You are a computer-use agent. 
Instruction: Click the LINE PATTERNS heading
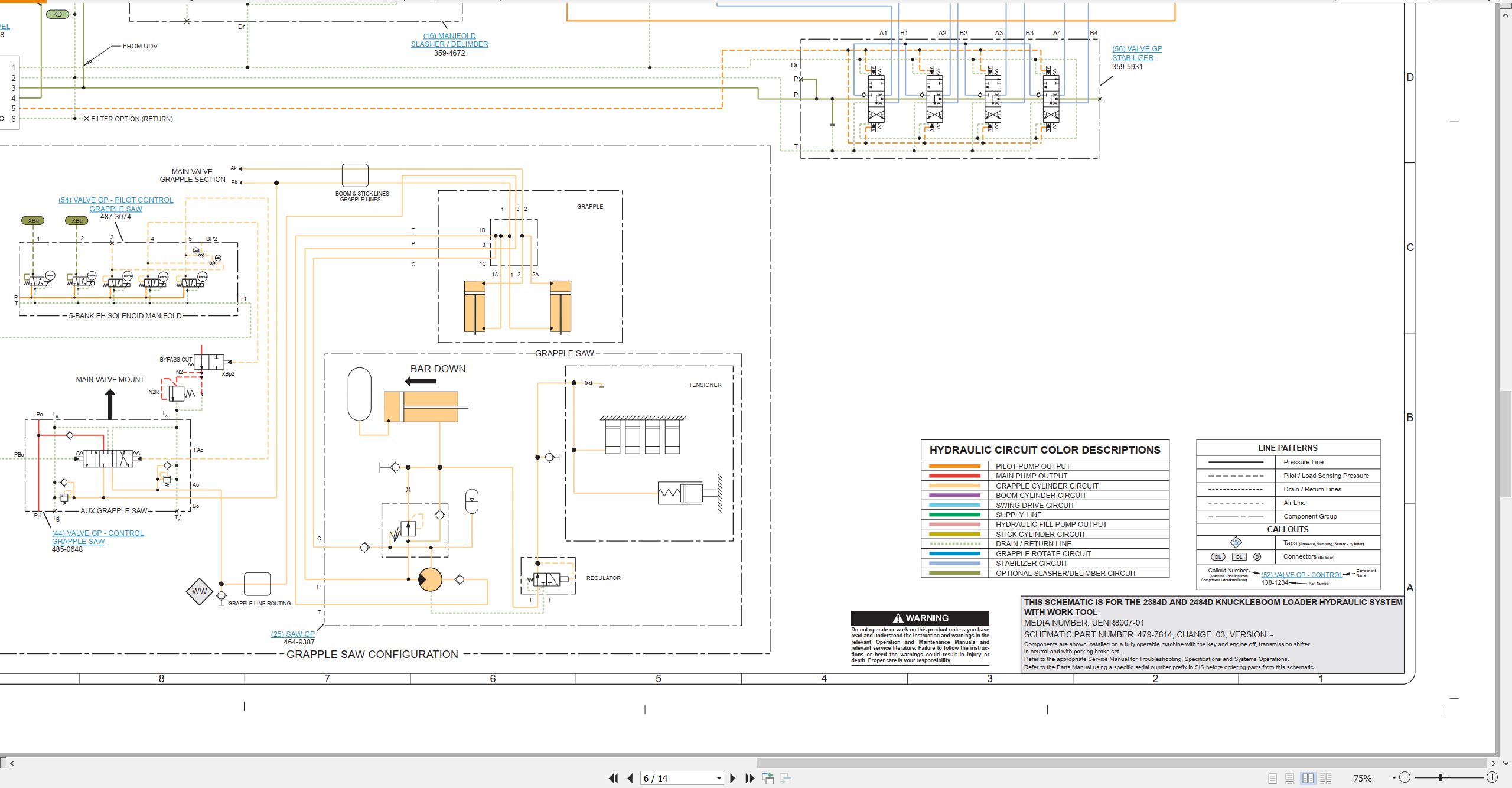click(x=1288, y=448)
